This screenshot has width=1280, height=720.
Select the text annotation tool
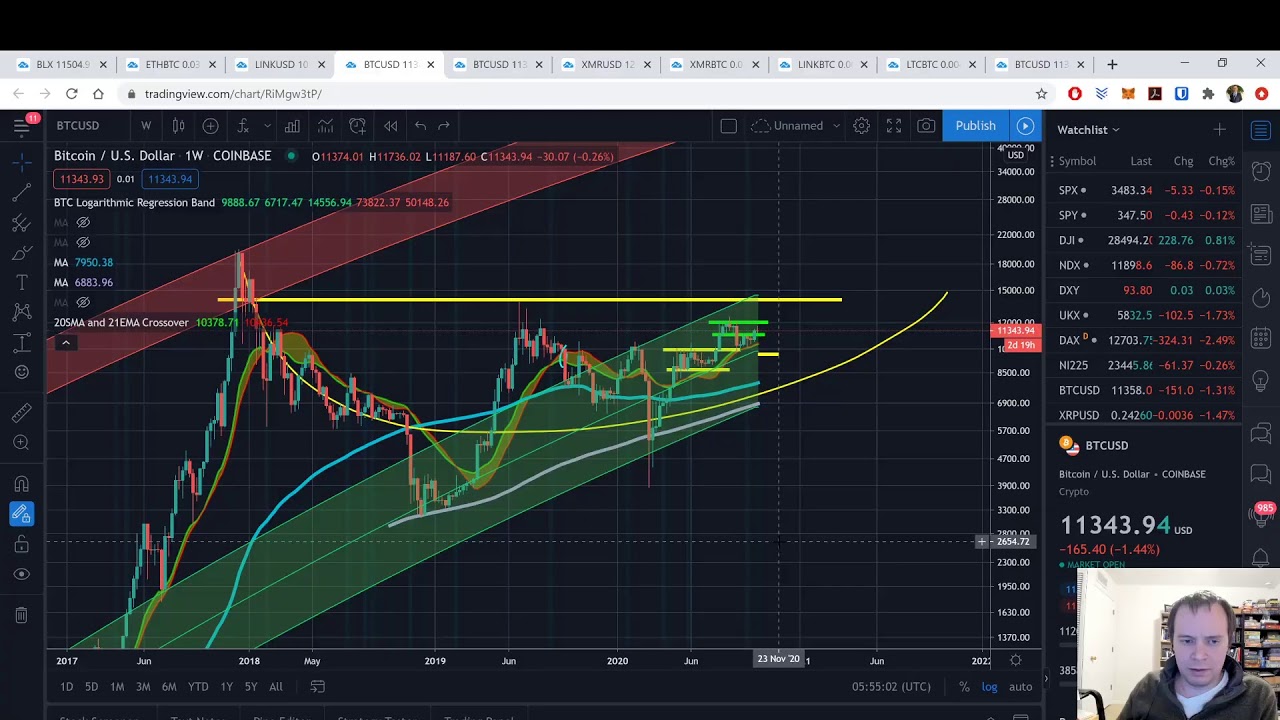pyautogui.click(x=21, y=282)
